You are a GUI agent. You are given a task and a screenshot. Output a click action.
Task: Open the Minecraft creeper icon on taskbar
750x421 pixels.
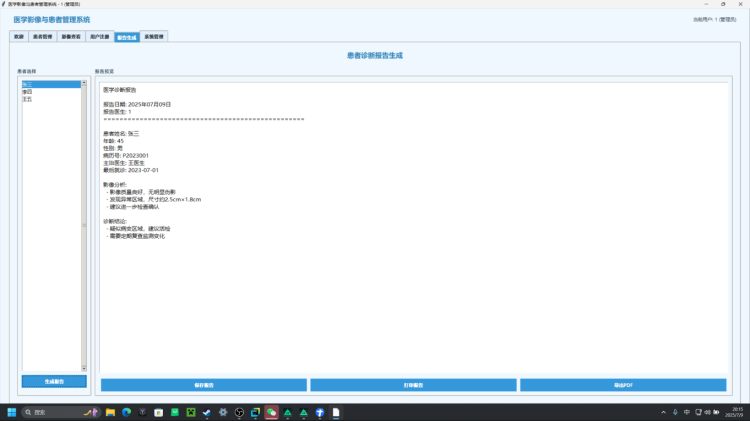tap(190, 412)
